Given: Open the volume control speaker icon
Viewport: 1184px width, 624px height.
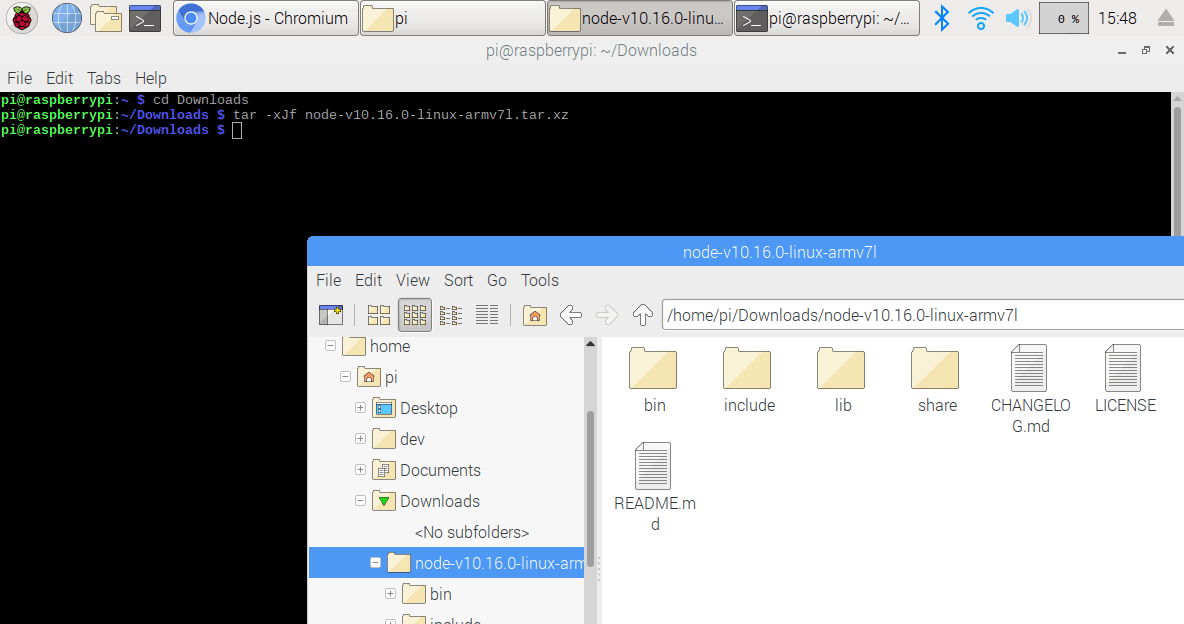Looking at the screenshot, I should (1017, 18).
